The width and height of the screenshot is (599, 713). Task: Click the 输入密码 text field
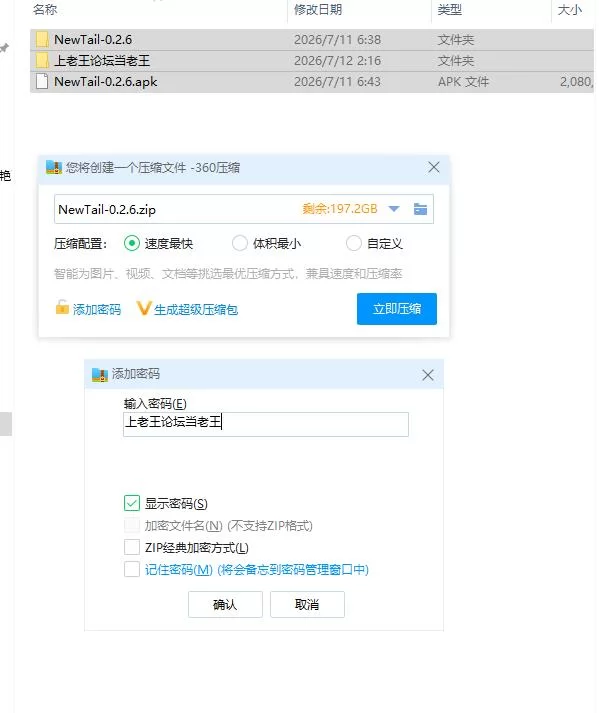point(266,424)
